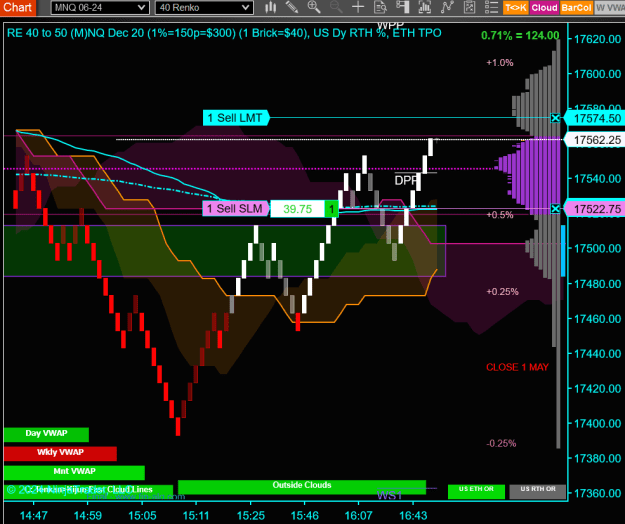Click the 17562.25 current price marker
625x524 pixels.
pos(595,140)
